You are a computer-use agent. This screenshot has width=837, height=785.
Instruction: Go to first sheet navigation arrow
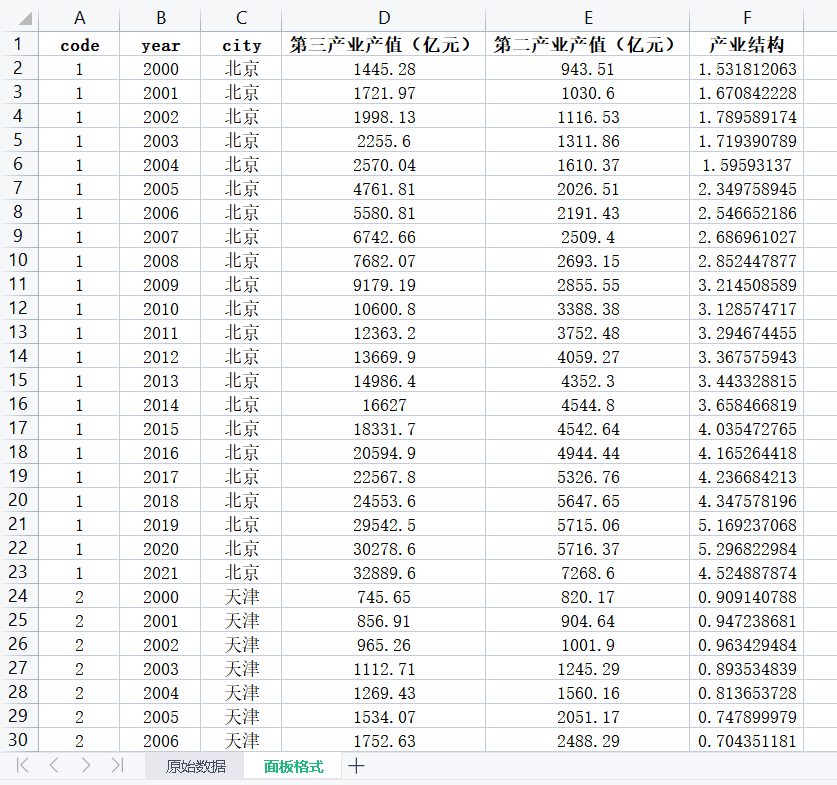point(22,765)
